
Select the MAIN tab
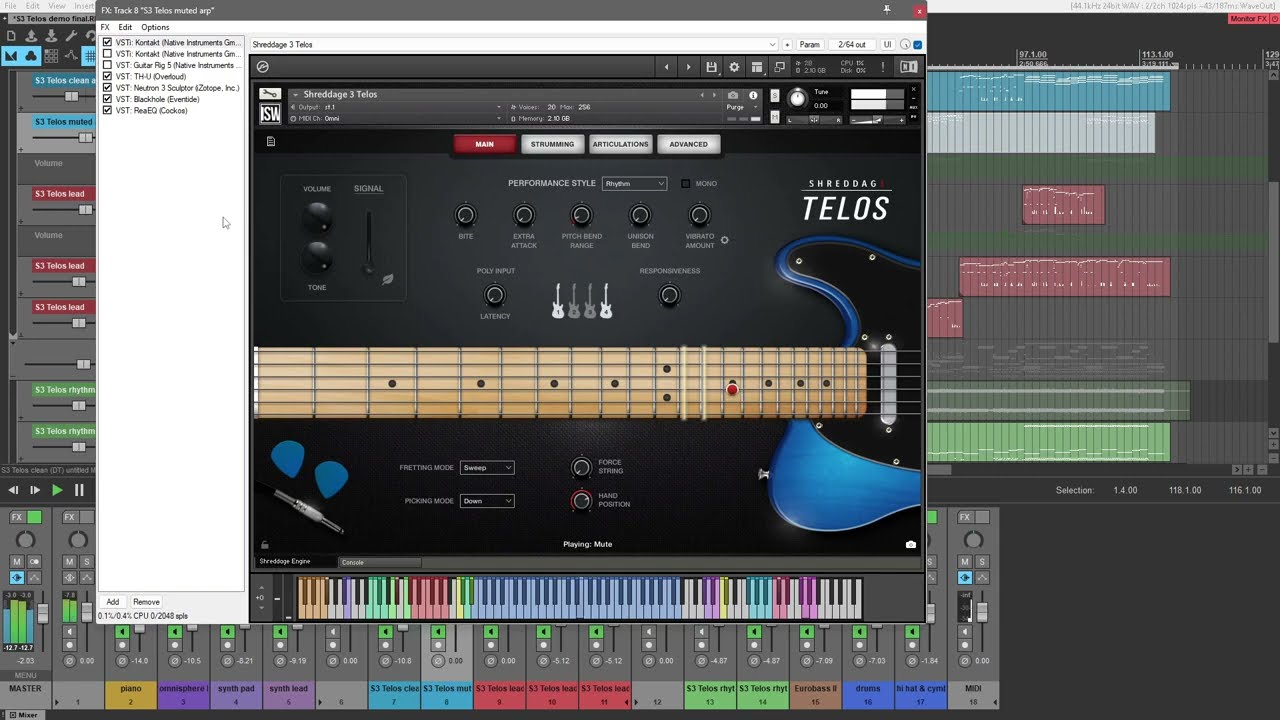(x=484, y=144)
